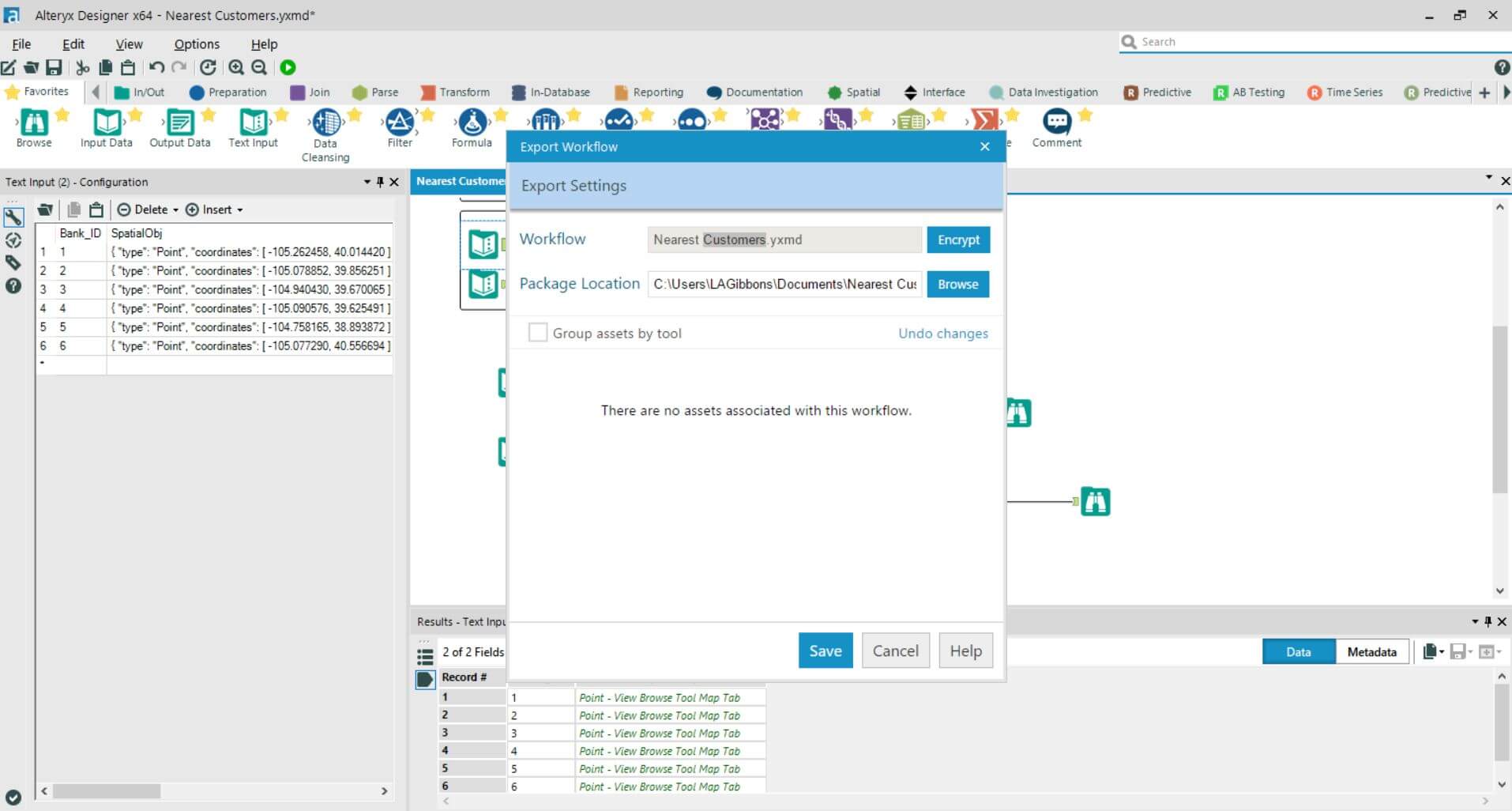Select the Filter tool icon
Viewport: 1512px width, 811px height.
(x=400, y=123)
